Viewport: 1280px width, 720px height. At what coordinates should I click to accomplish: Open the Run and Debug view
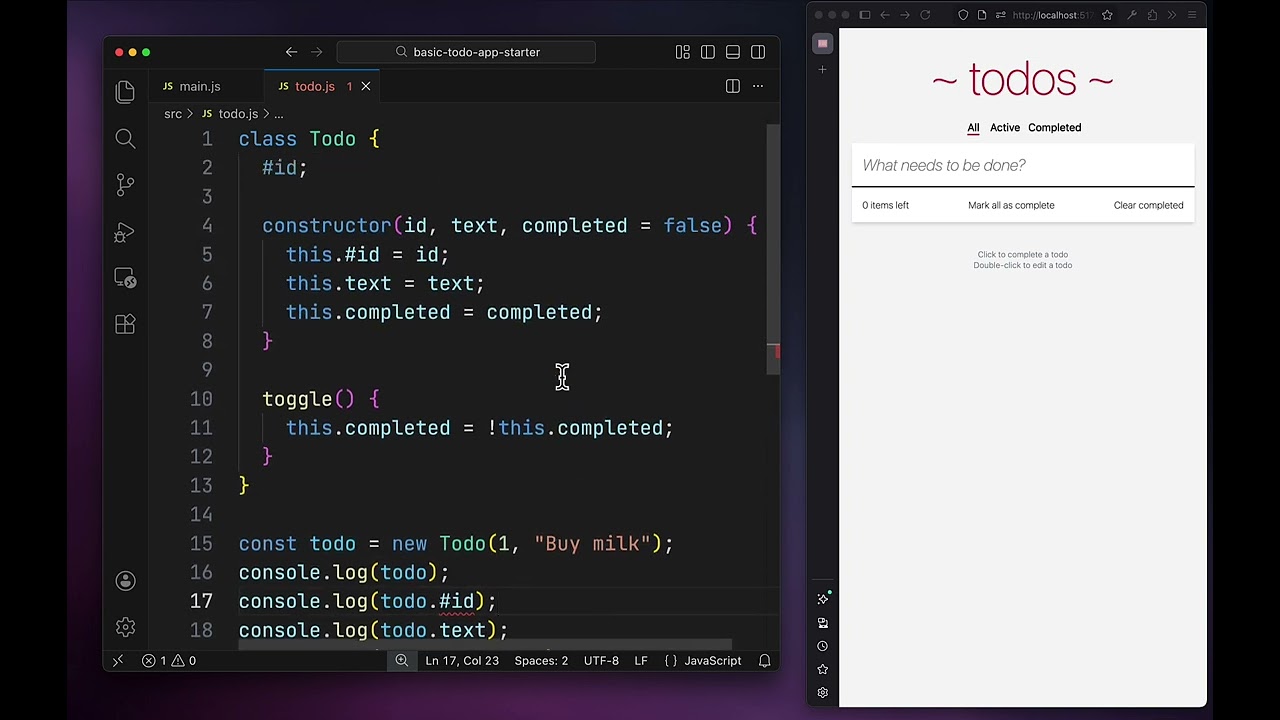coord(125,232)
